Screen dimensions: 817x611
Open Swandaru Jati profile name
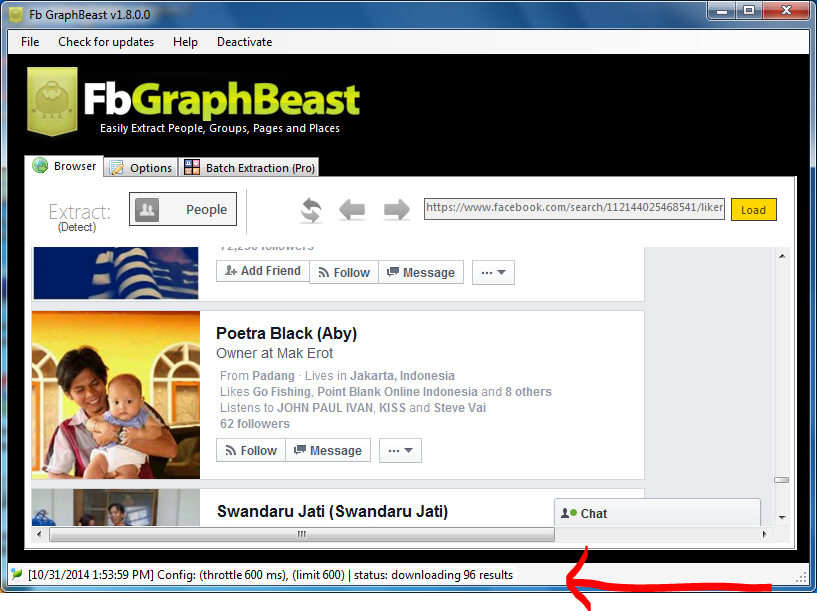click(332, 512)
